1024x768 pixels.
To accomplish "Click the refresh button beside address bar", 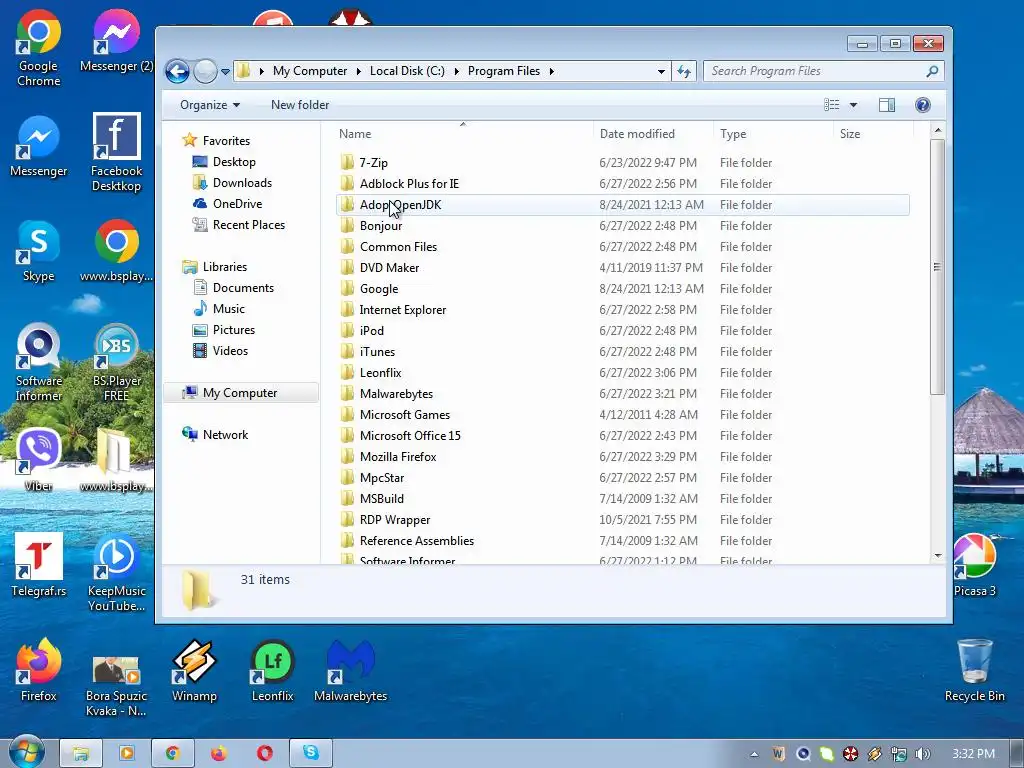I will 684,71.
